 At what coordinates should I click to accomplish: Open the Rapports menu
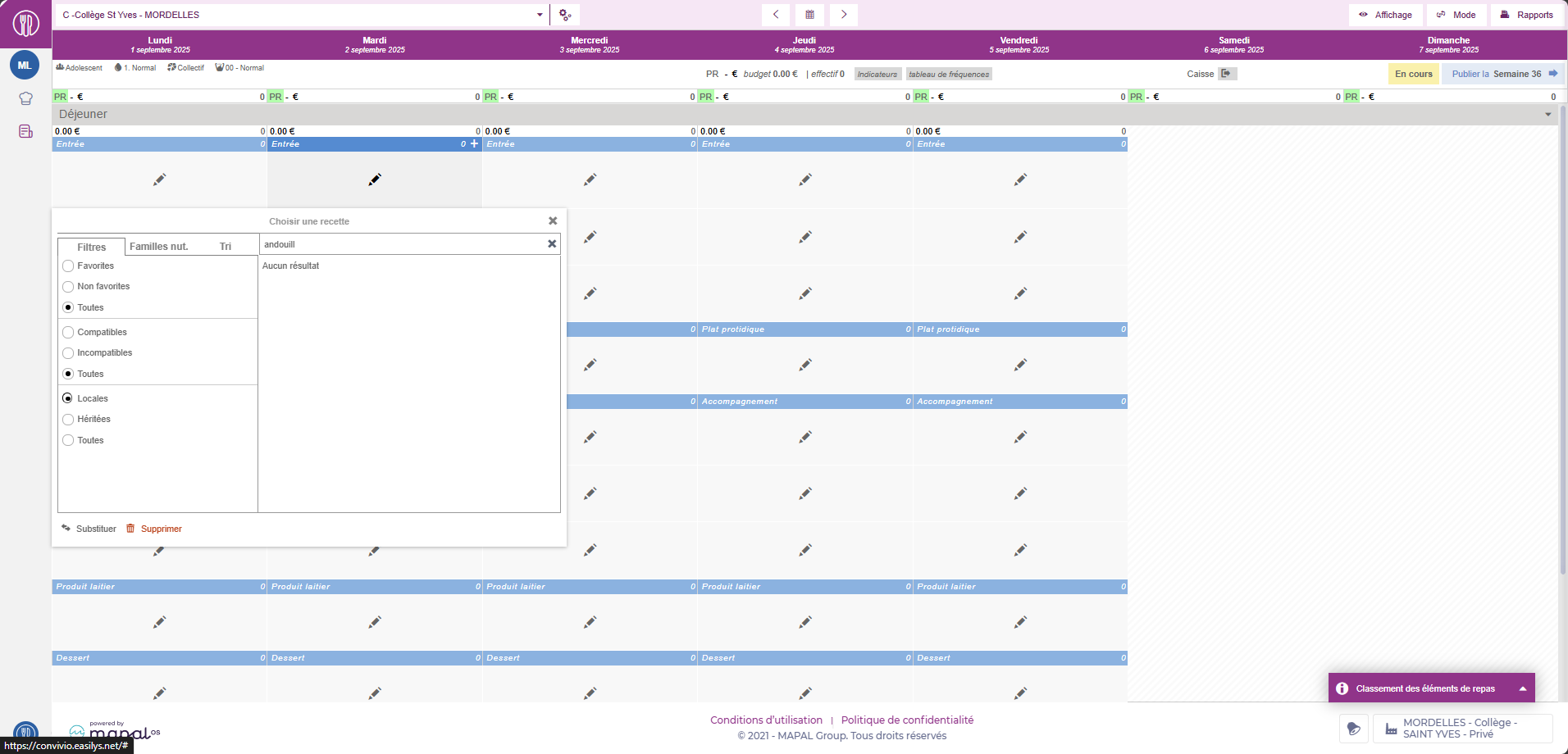[x=1527, y=15]
